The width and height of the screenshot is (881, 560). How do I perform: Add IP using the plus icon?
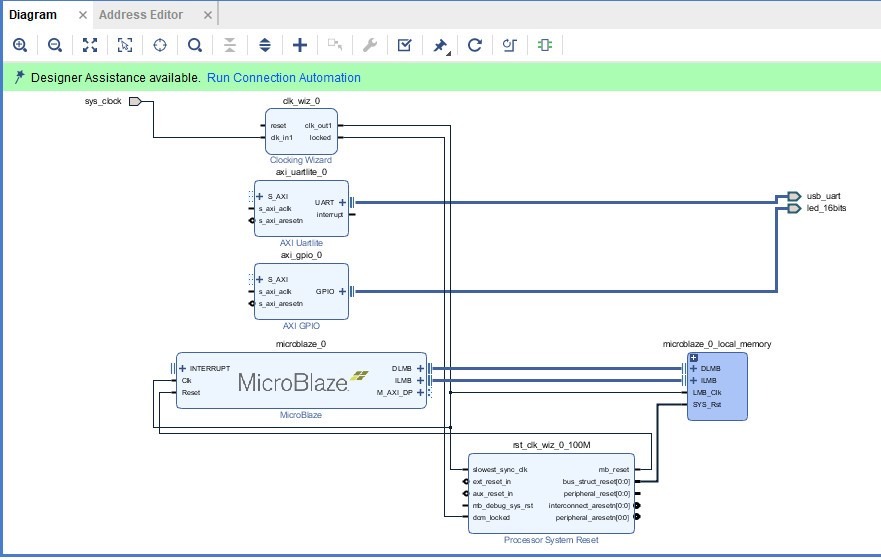tap(300, 45)
